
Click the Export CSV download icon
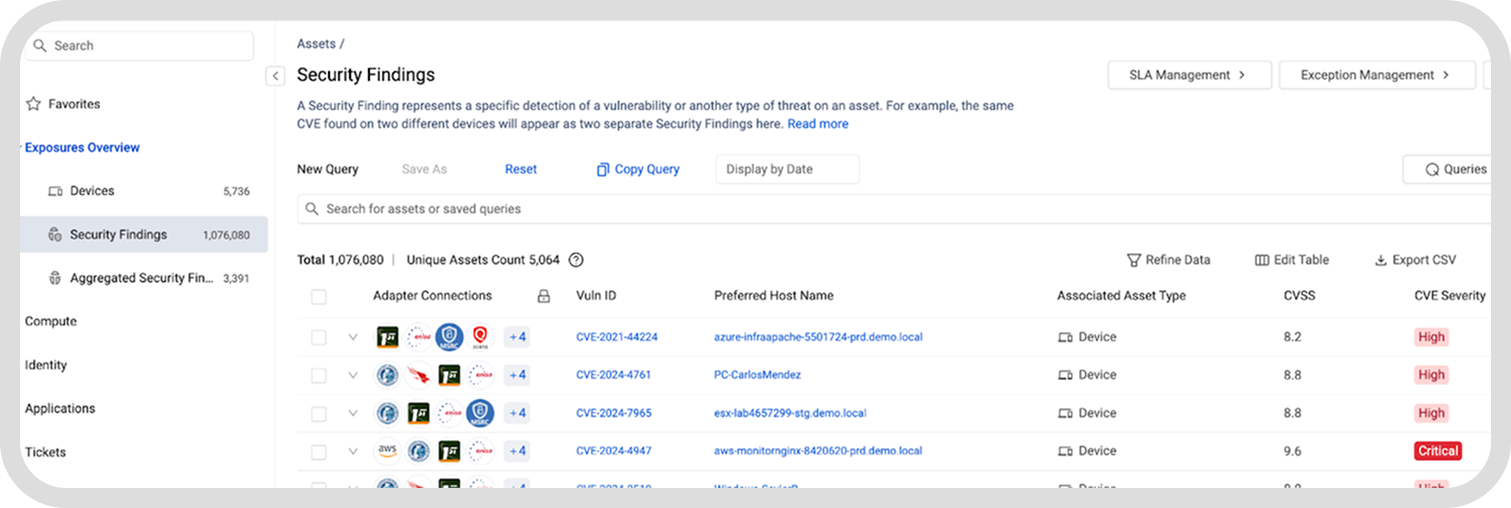coord(1381,260)
